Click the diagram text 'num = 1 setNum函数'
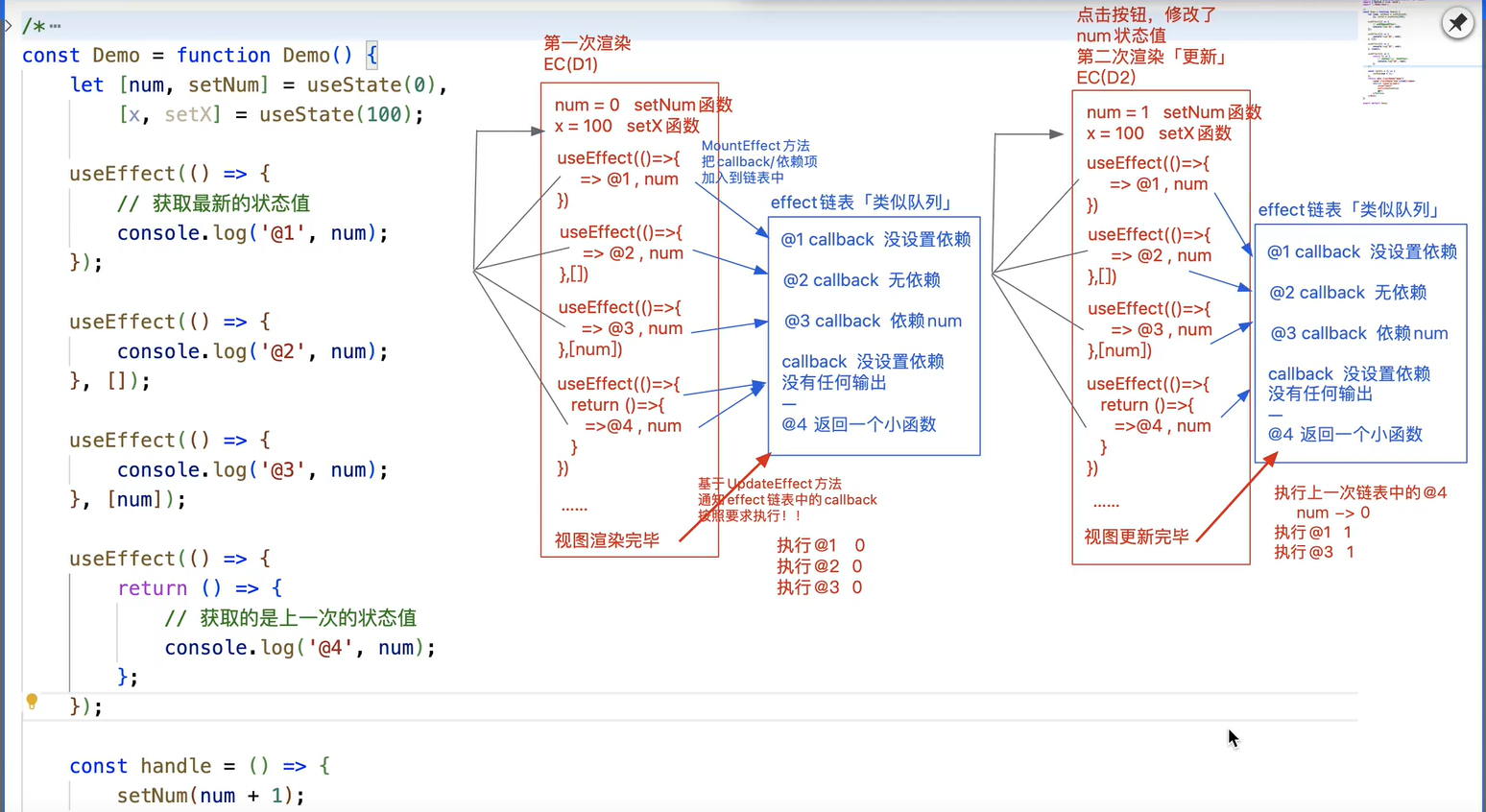 (1174, 112)
